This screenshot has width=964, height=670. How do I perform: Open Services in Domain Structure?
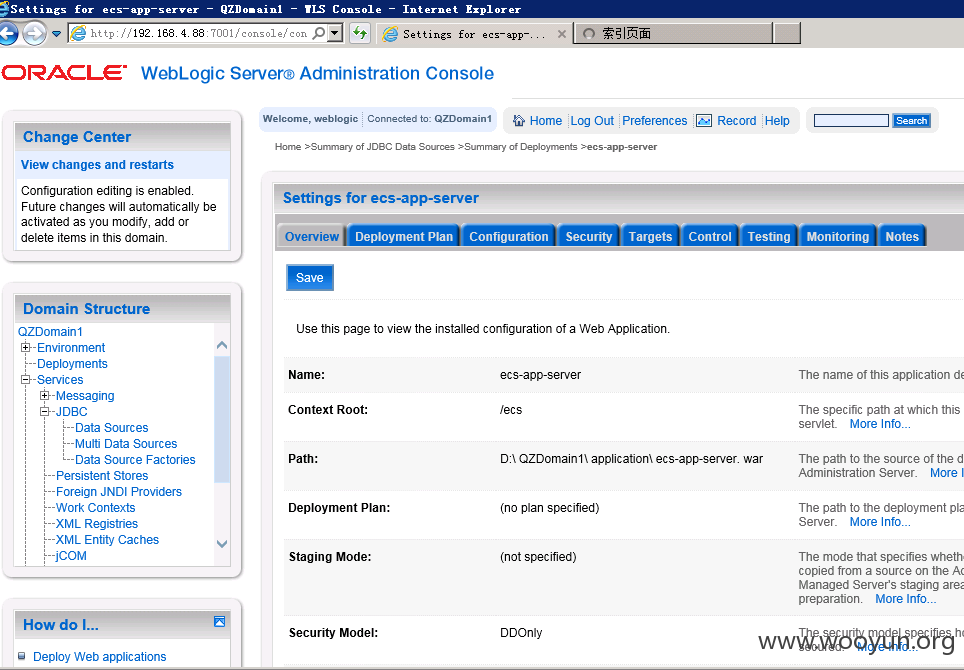point(60,380)
